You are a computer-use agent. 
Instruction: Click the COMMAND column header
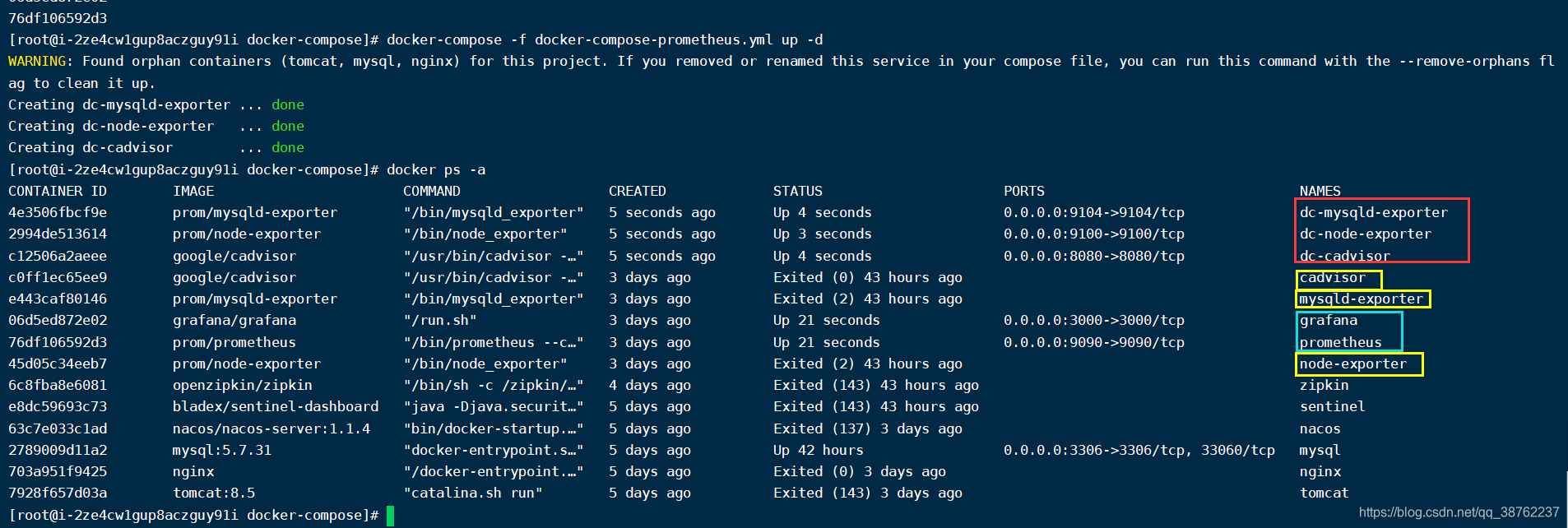(432, 191)
